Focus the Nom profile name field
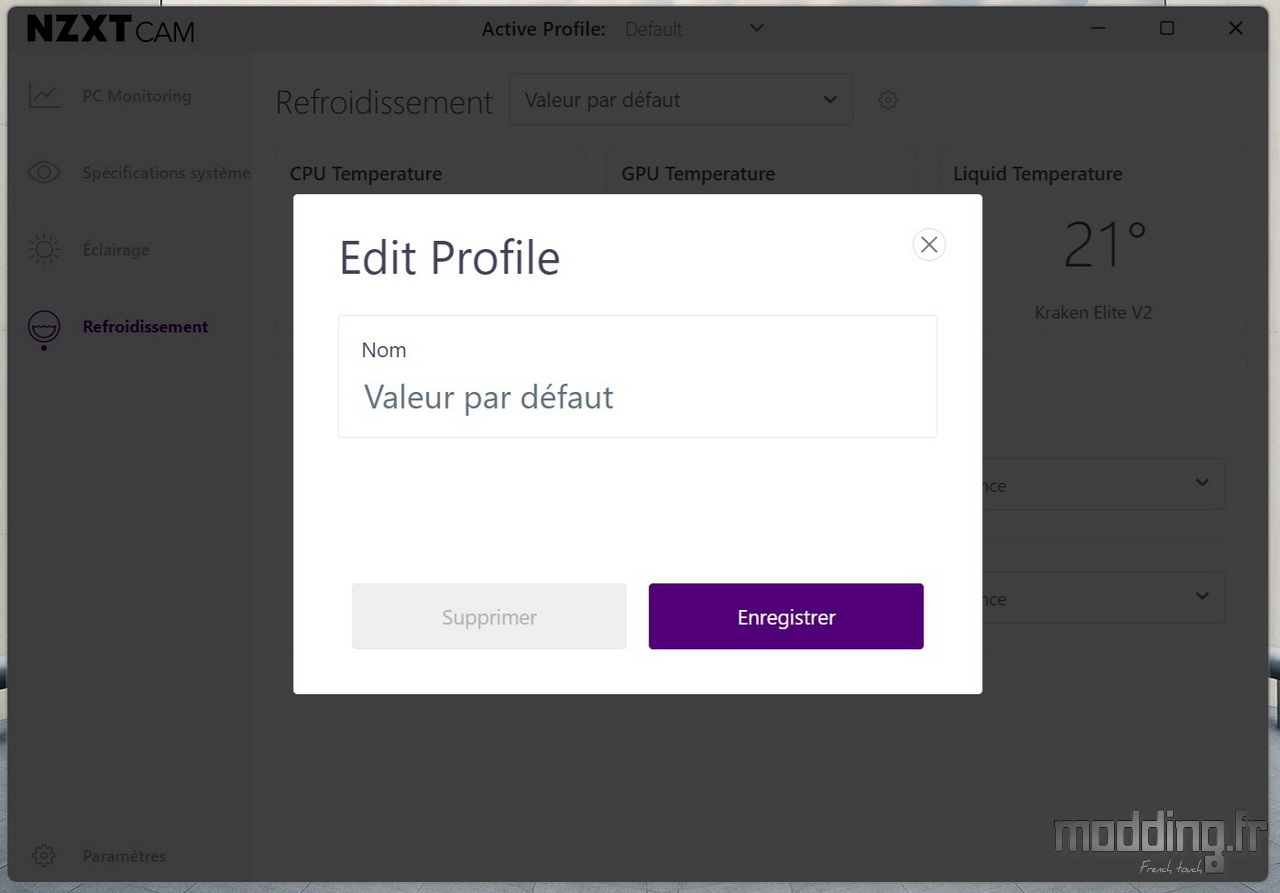This screenshot has height=893, width=1280. (x=638, y=377)
